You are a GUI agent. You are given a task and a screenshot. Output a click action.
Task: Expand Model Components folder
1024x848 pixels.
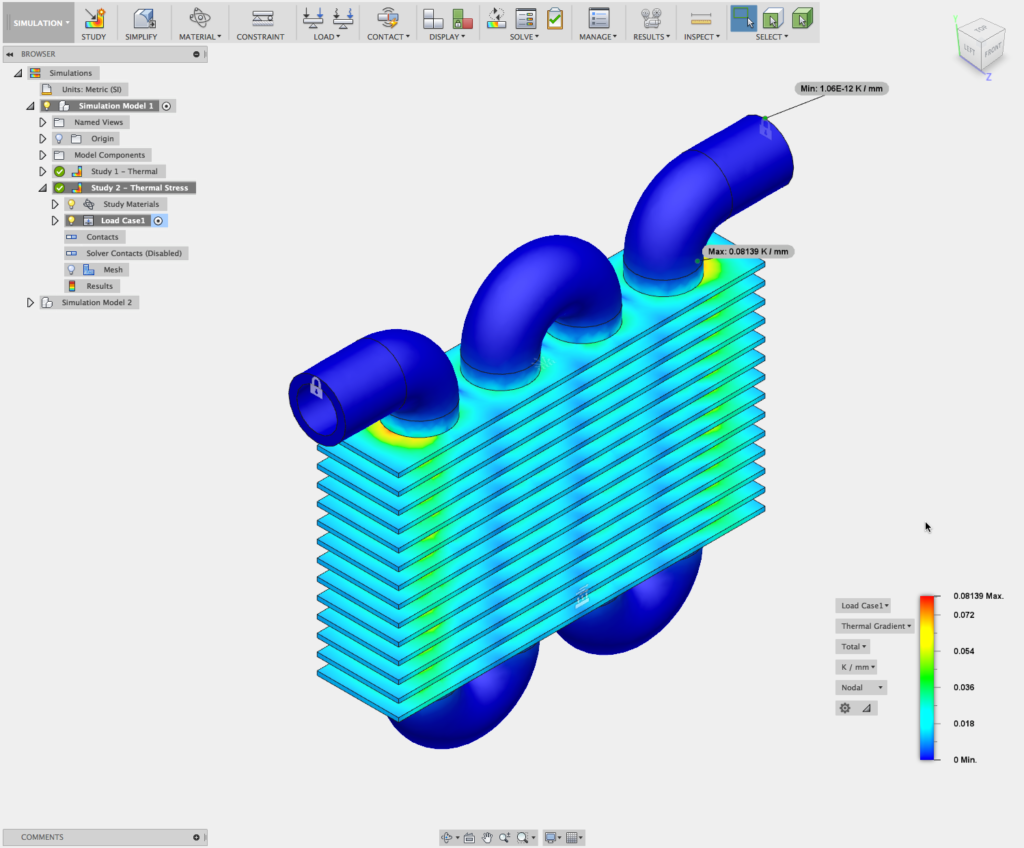pos(42,155)
